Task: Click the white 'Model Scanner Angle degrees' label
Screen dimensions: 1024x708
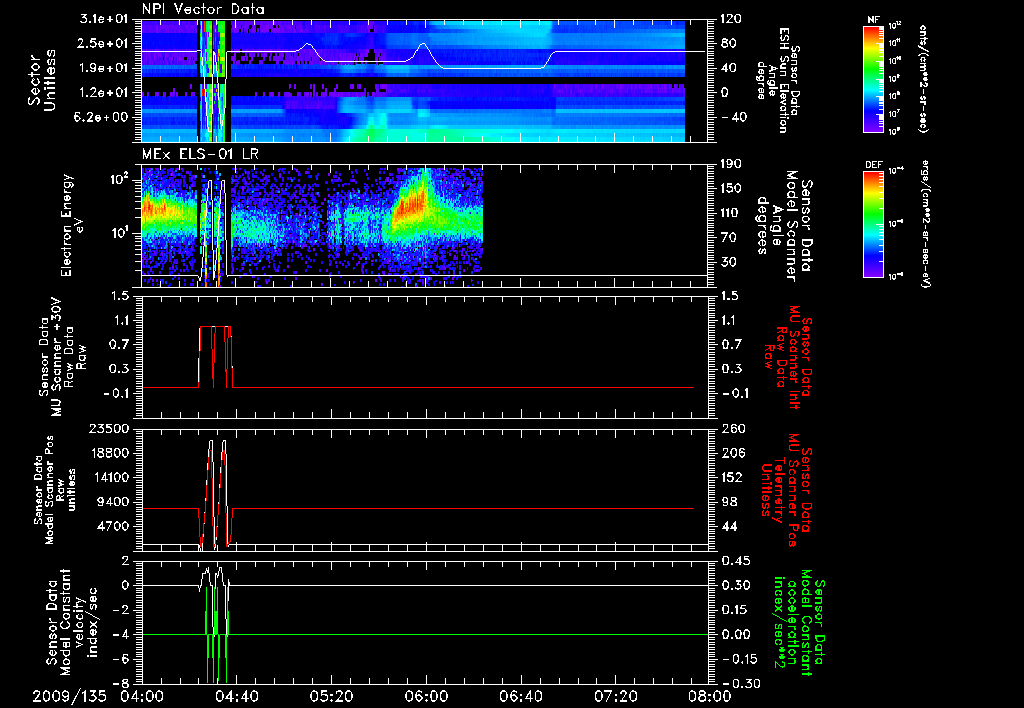Action: (x=784, y=226)
